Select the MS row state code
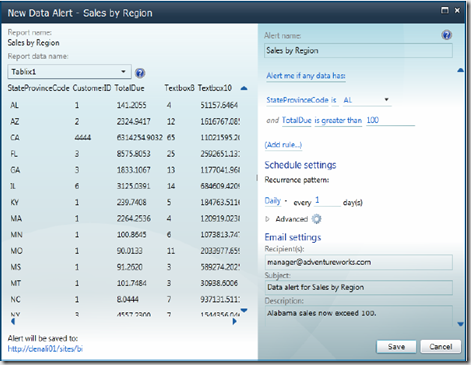 16,267
